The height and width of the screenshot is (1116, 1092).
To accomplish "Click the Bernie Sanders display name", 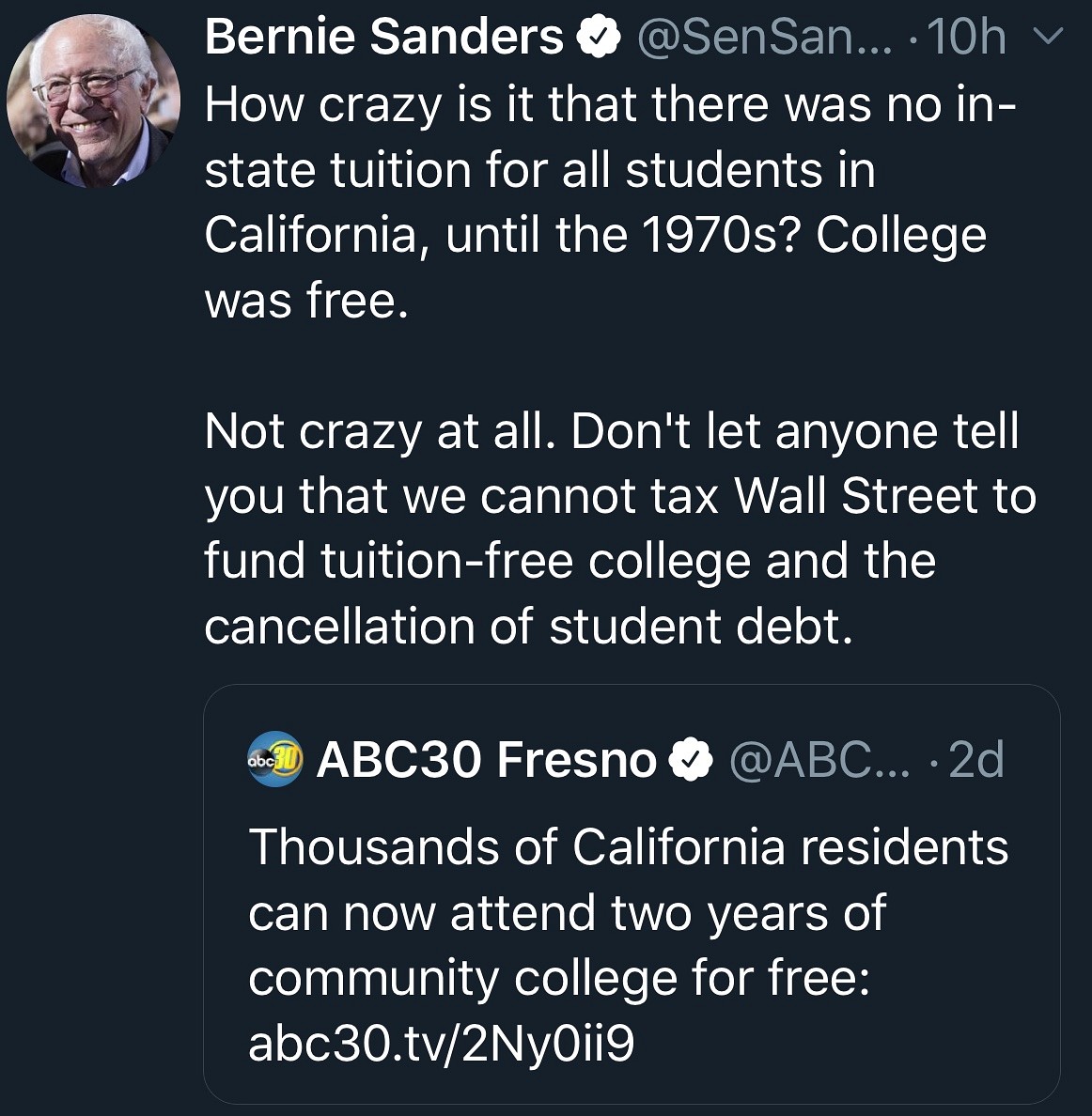I will [383, 37].
